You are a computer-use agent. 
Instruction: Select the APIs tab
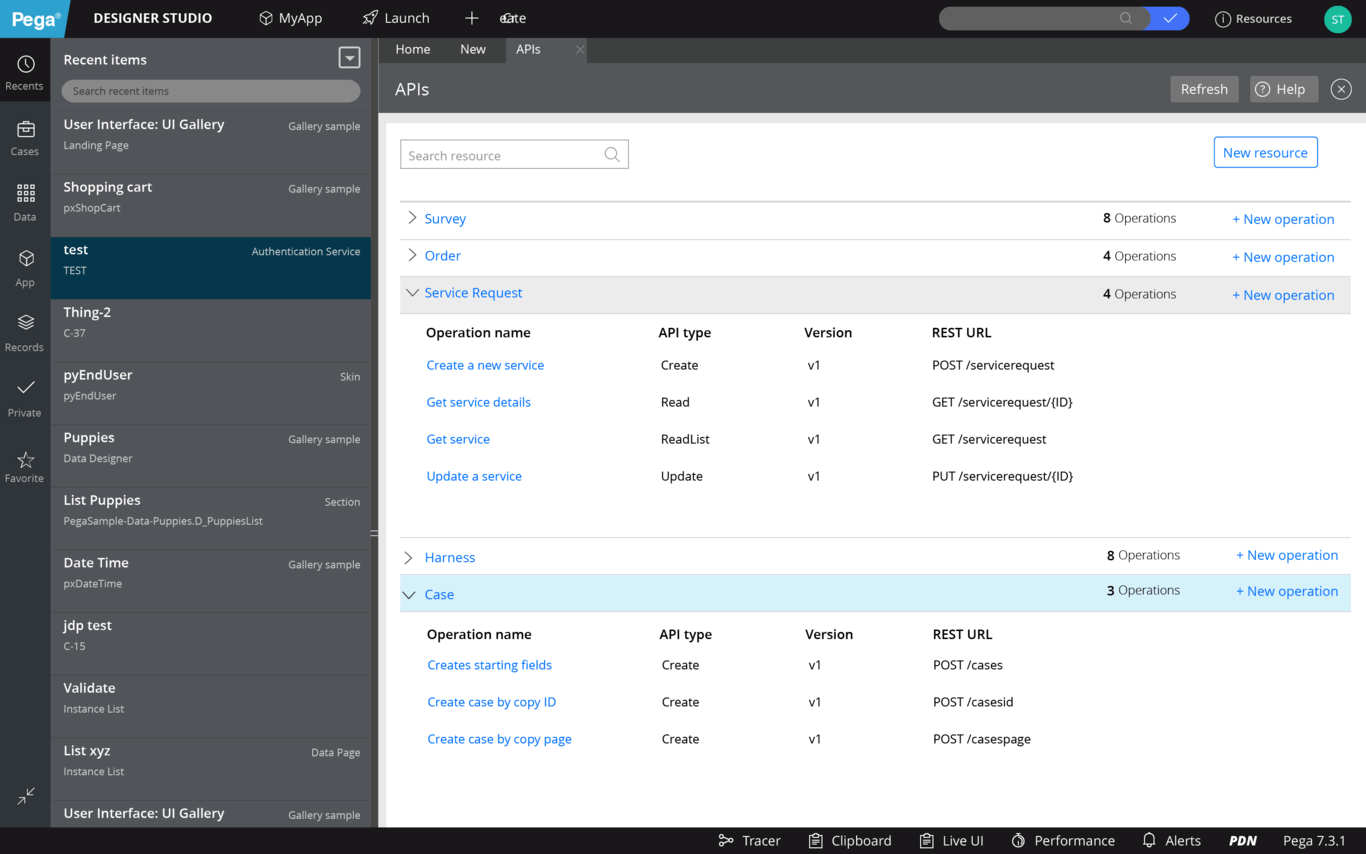click(528, 49)
